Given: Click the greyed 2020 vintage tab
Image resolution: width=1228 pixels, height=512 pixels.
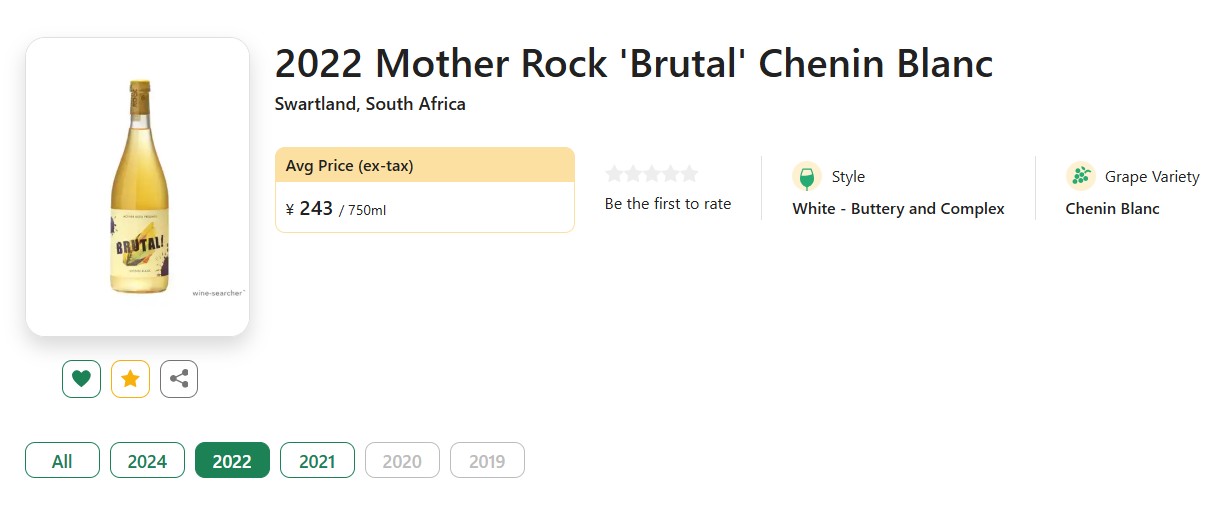Looking at the screenshot, I should pos(402,461).
